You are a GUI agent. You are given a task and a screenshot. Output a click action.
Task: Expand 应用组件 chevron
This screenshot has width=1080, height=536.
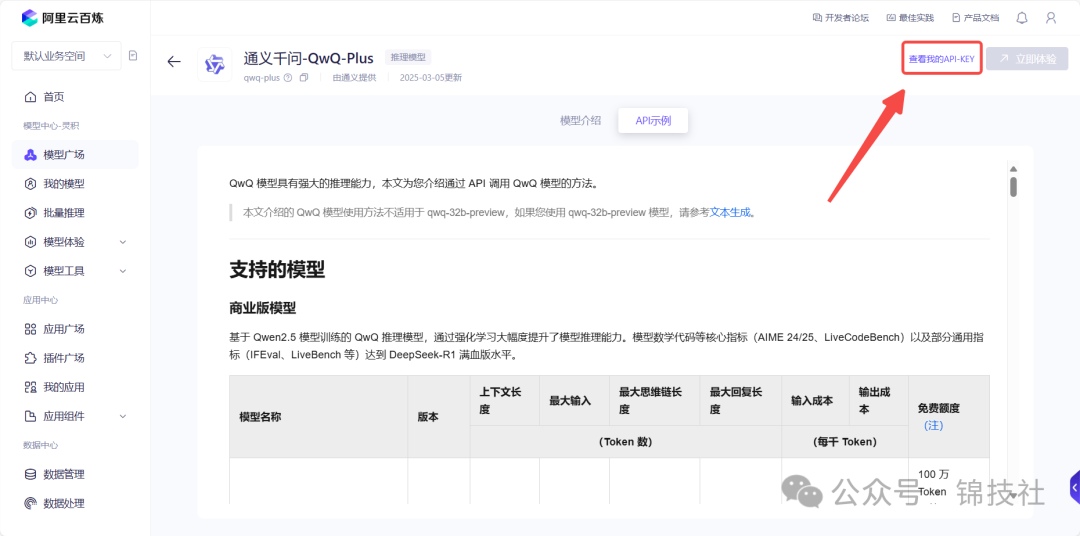pos(123,416)
